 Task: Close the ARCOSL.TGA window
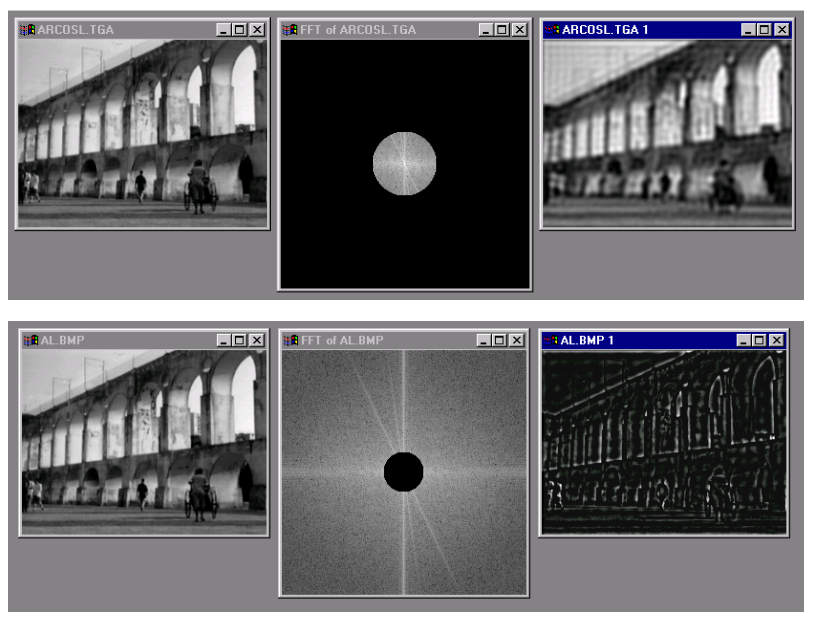pos(257,30)
